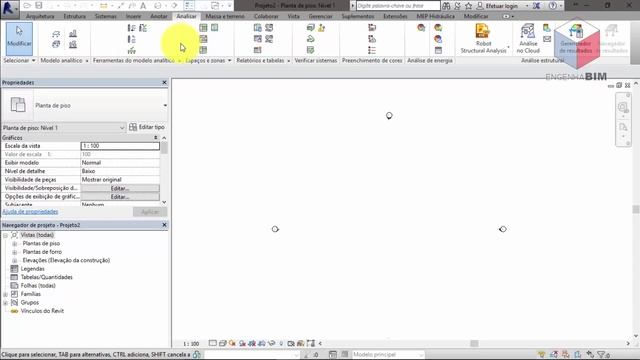Click the Open file icon in quick access toolbar
Image resolution: width=640 pixels, height=360 pixels.
pos(27,6)
